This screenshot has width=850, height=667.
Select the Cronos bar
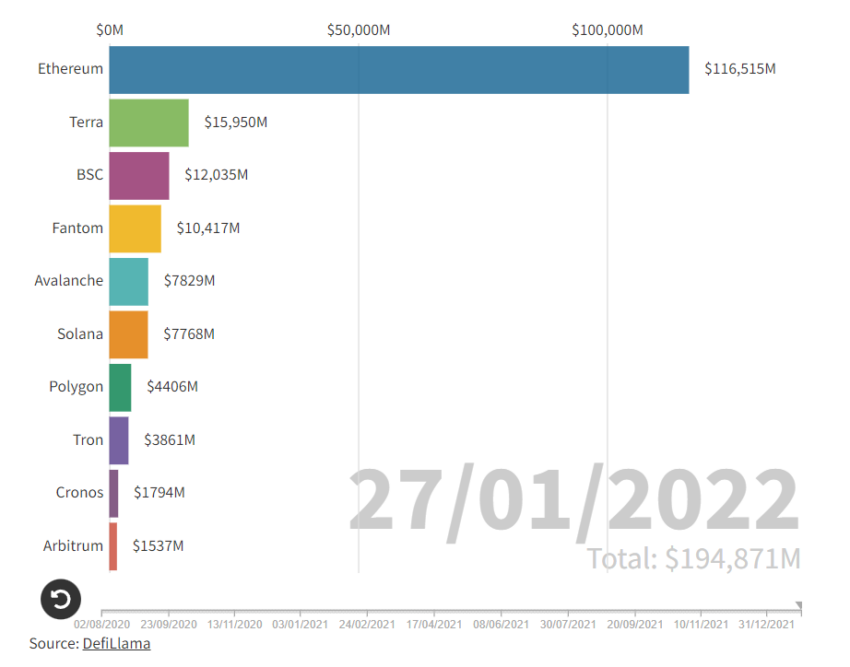pyautogui.click(x=114, y=493)
